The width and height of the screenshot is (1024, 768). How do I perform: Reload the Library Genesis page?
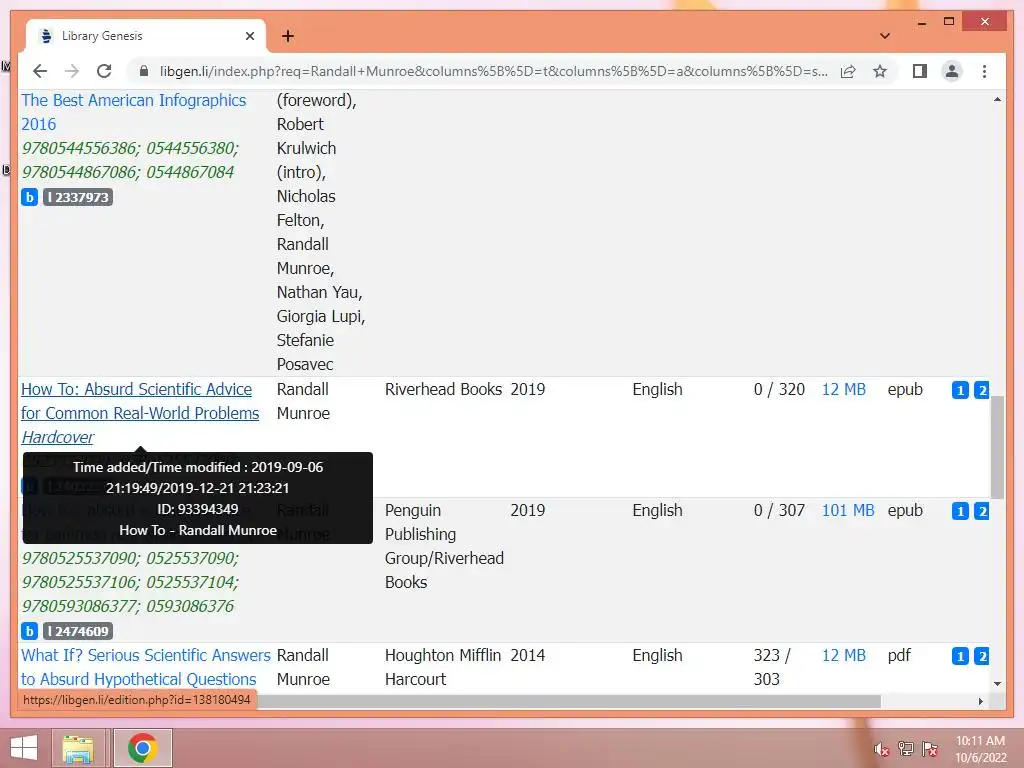tap(104, 71)
